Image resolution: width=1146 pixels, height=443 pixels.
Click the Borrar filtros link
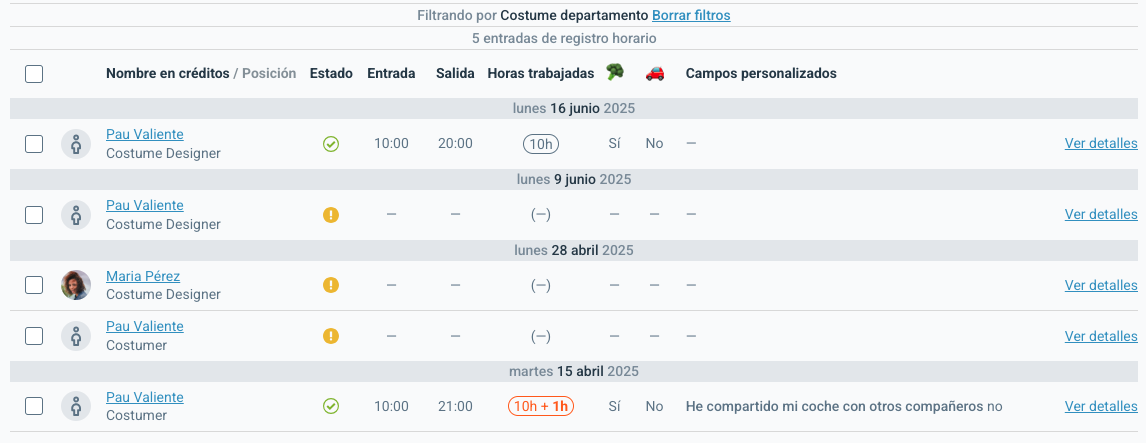pos(691,15)
